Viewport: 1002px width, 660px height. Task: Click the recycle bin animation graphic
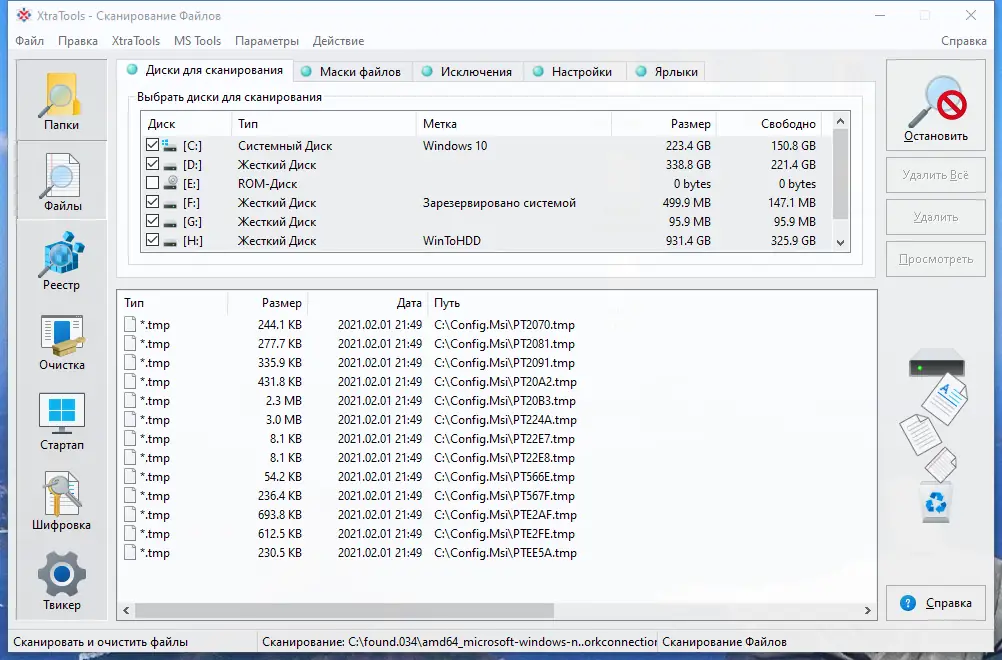936,503
